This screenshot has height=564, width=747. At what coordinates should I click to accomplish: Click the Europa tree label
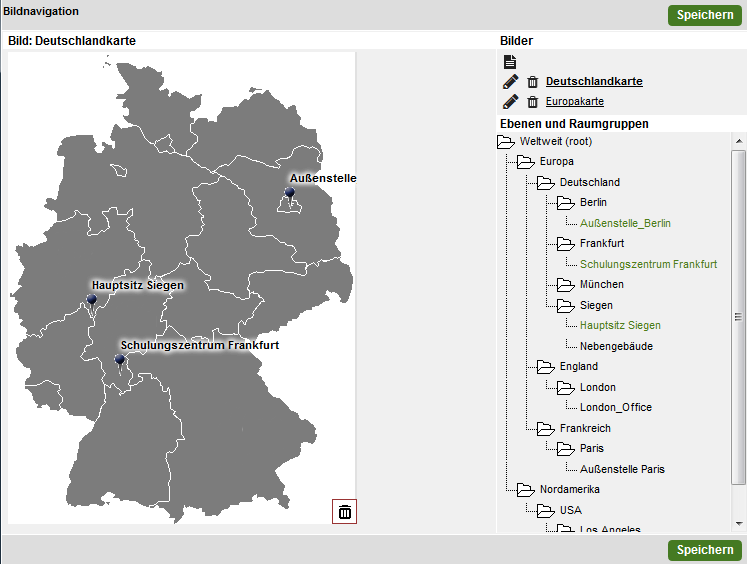tap(556, 161)
